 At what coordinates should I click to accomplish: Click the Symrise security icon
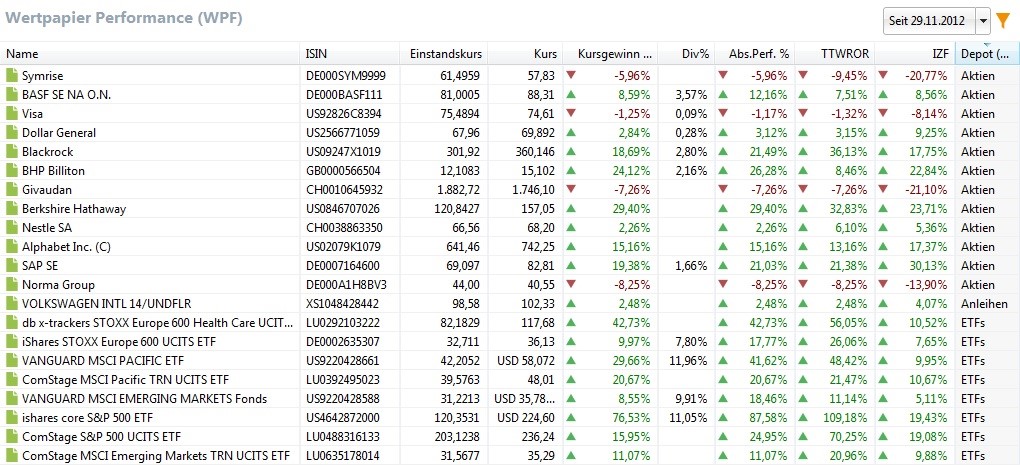(x=12, y=76)
